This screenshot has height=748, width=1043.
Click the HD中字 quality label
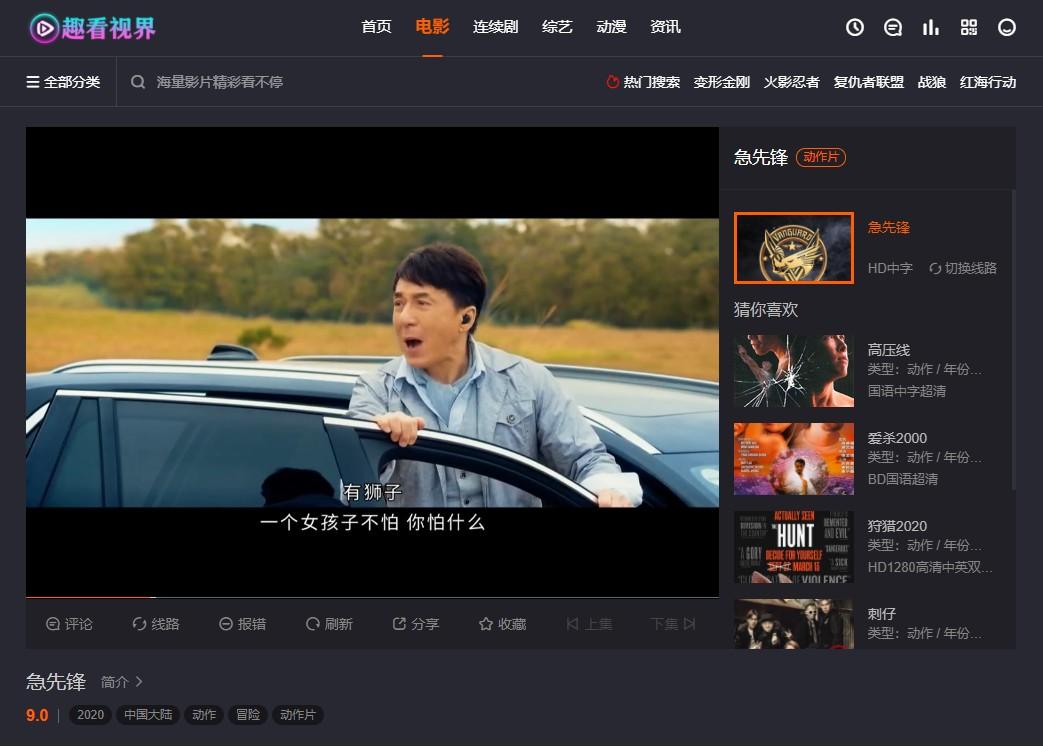pos(890,268)
